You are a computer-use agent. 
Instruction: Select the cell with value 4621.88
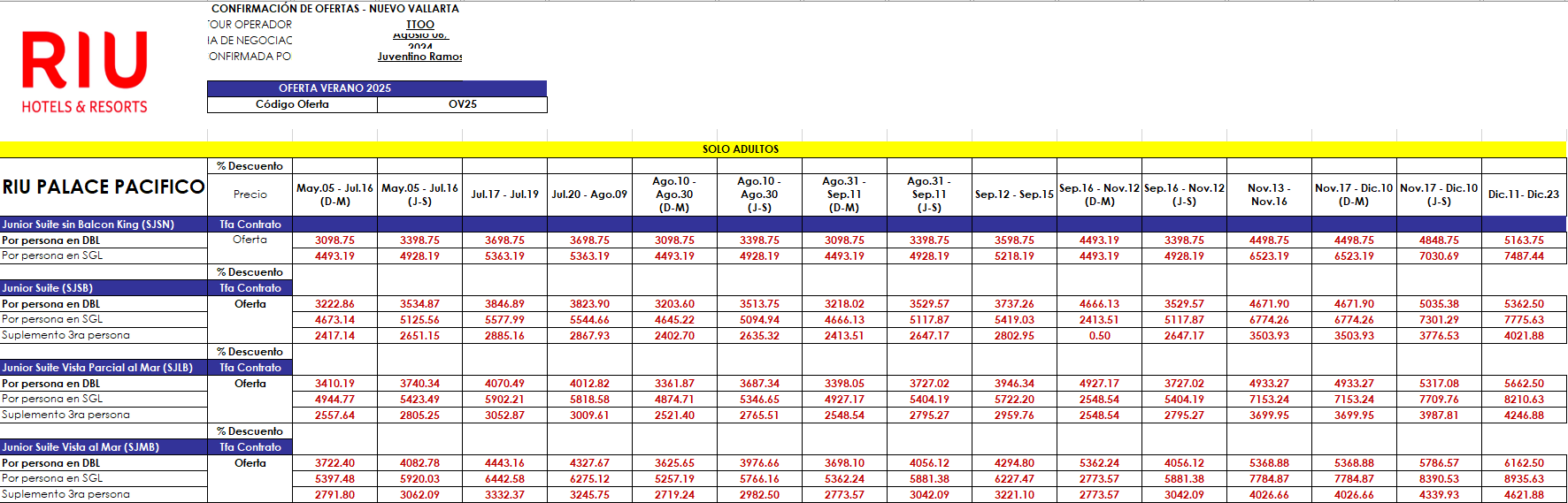coord(1524,495)
